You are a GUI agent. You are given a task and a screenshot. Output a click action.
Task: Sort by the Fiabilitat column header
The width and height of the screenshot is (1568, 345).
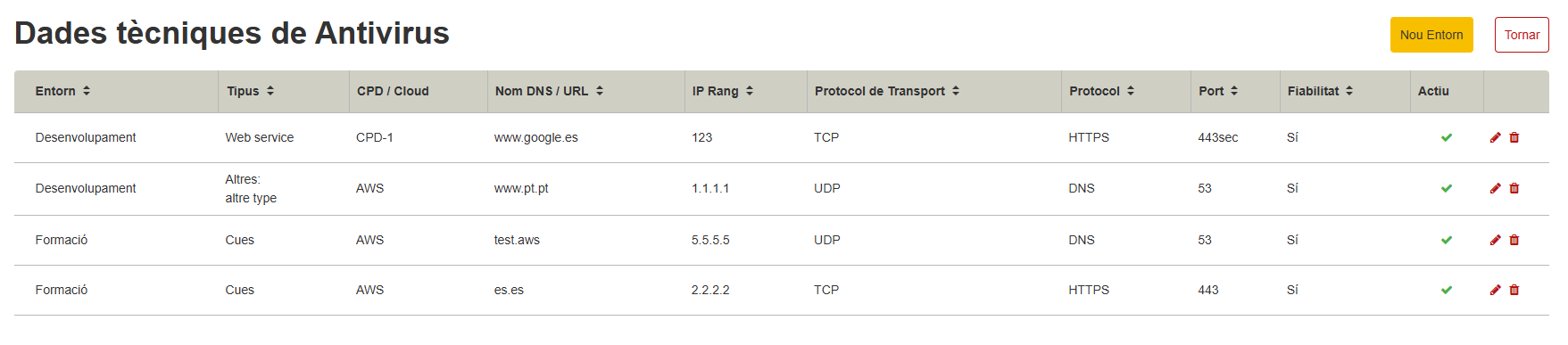click(x=1320, y=91)
